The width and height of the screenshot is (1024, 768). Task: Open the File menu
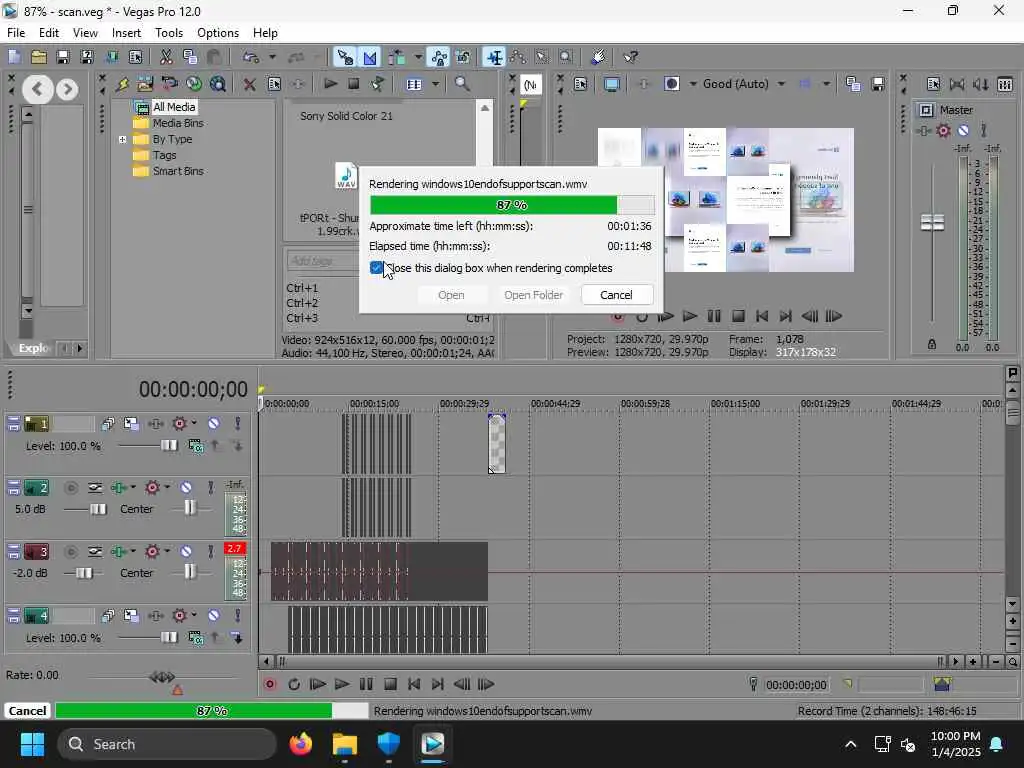tap(16, 33)
